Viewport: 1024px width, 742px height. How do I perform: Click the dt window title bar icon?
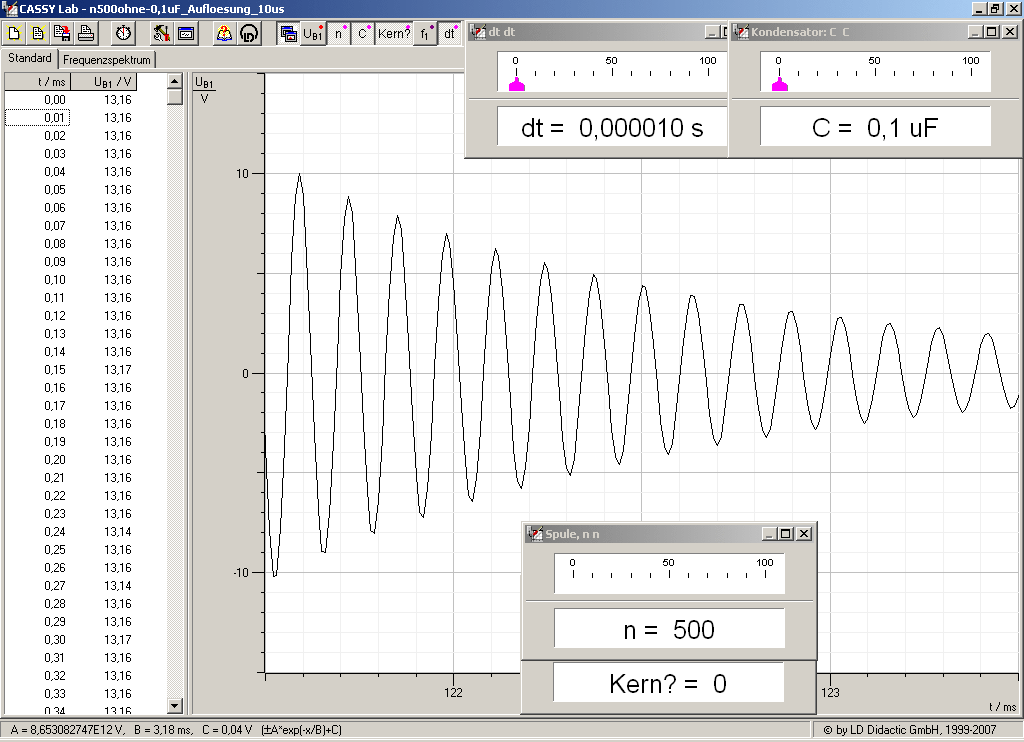pyautogui.click(x=479, y=32)
